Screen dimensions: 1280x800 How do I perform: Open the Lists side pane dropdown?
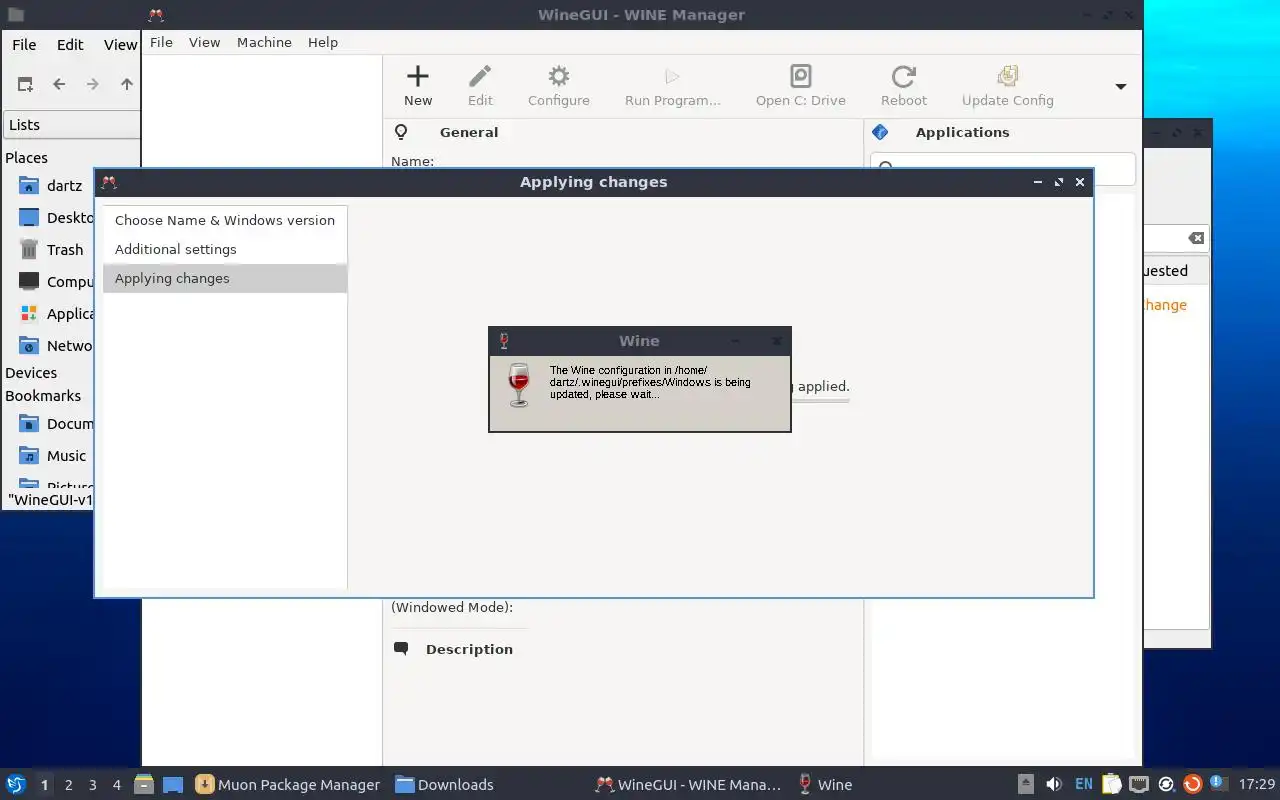tap(72, 125)
